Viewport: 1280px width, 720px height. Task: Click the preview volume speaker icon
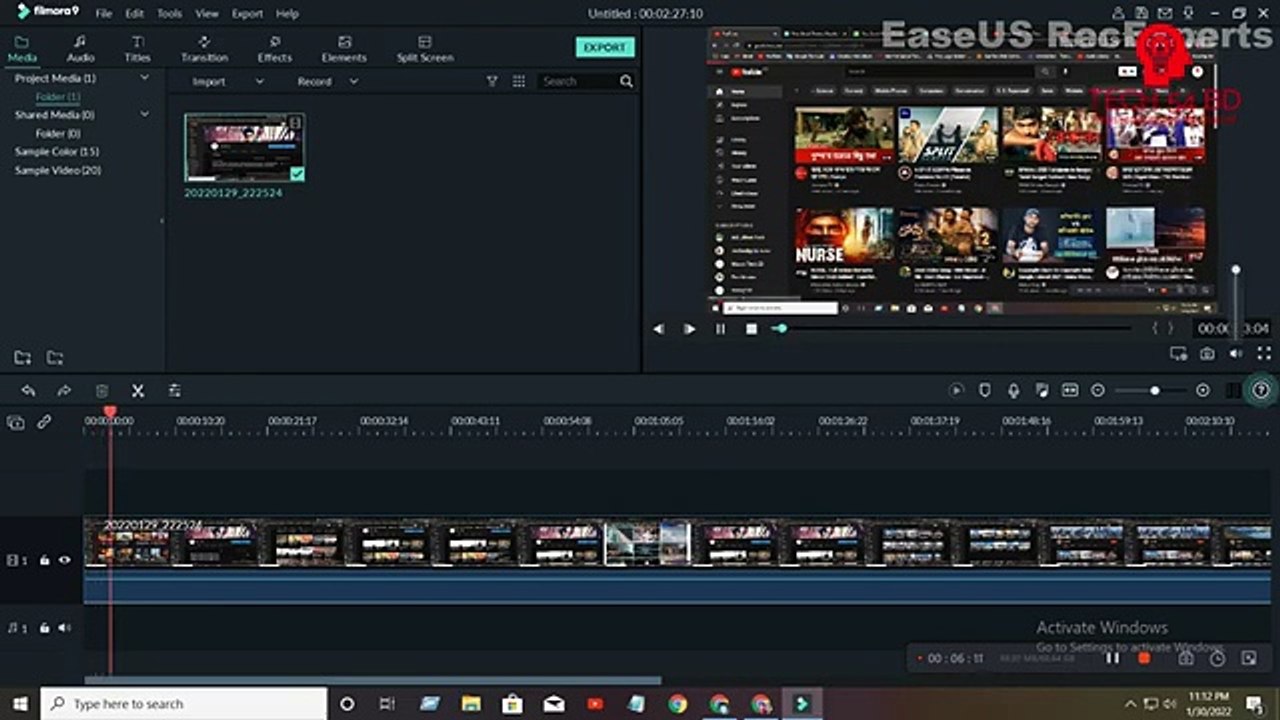point(1236,353)
